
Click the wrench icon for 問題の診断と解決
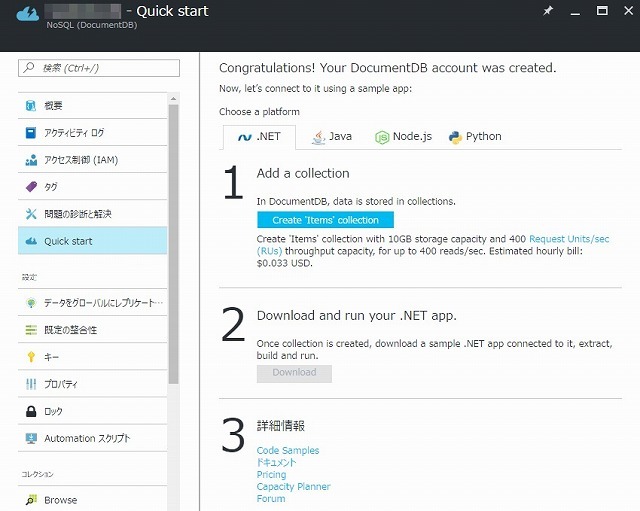(x=31, y=213)
